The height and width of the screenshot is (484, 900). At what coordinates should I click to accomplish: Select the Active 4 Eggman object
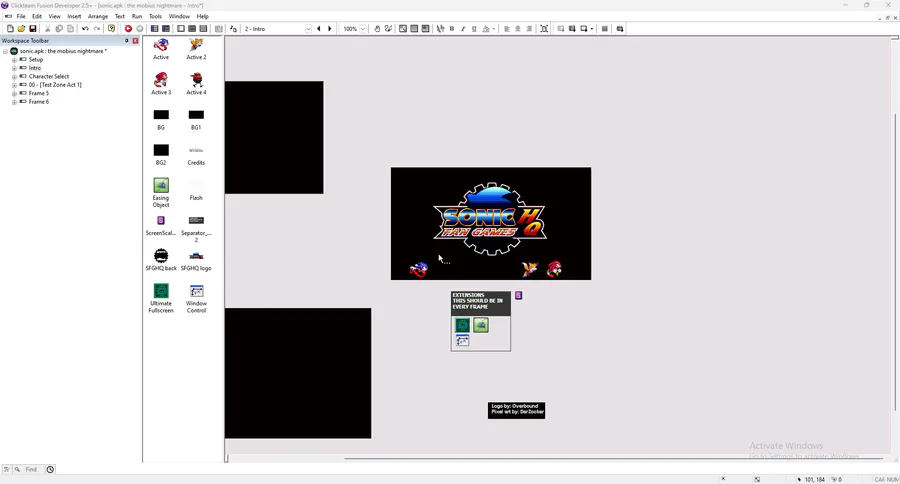tap(196, 80)
